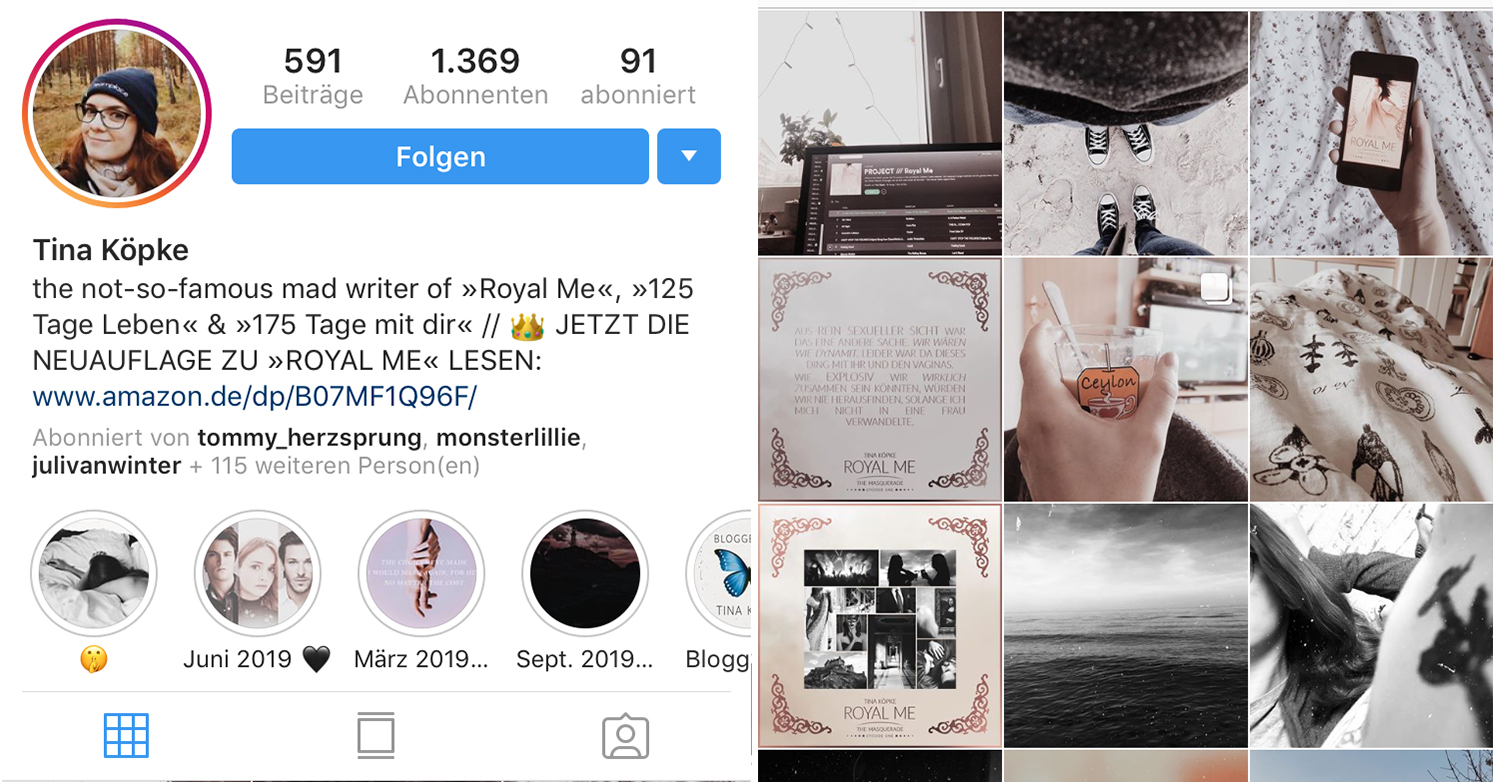
Task: Open the grayscale ocean horizon post
Action: 1125,625
